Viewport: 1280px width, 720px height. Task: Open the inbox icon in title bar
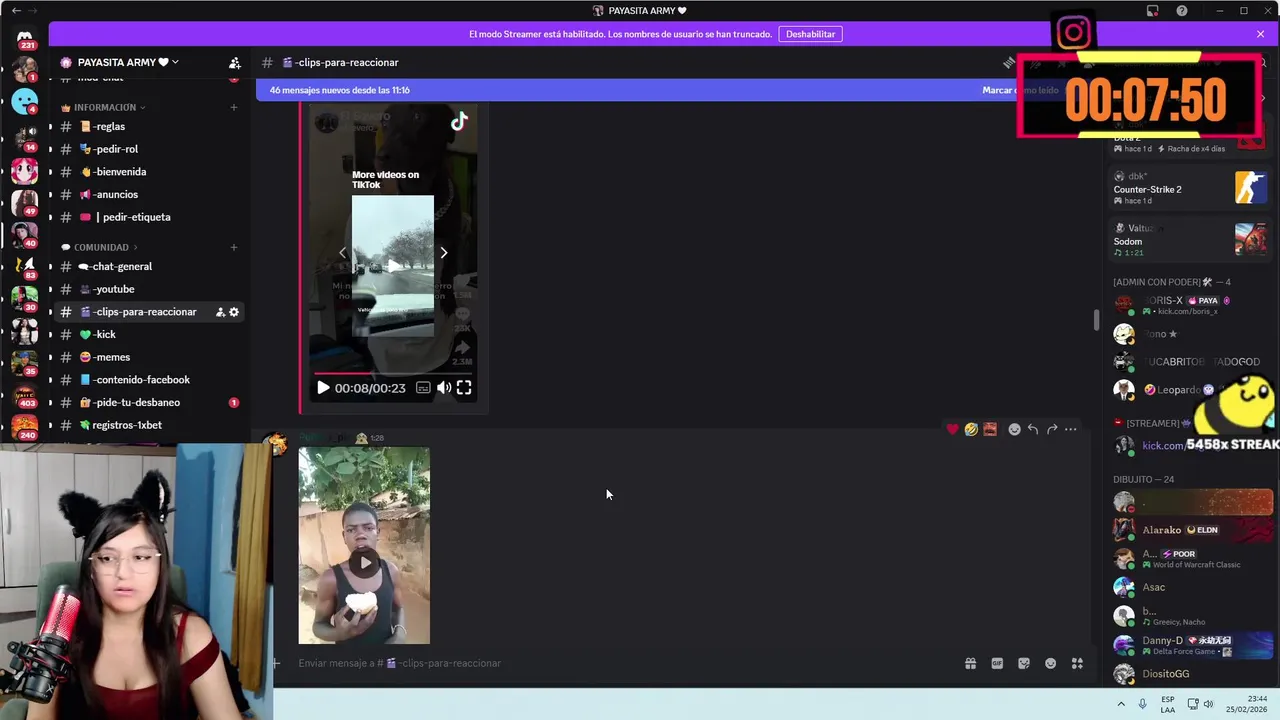coord(1153,11)
